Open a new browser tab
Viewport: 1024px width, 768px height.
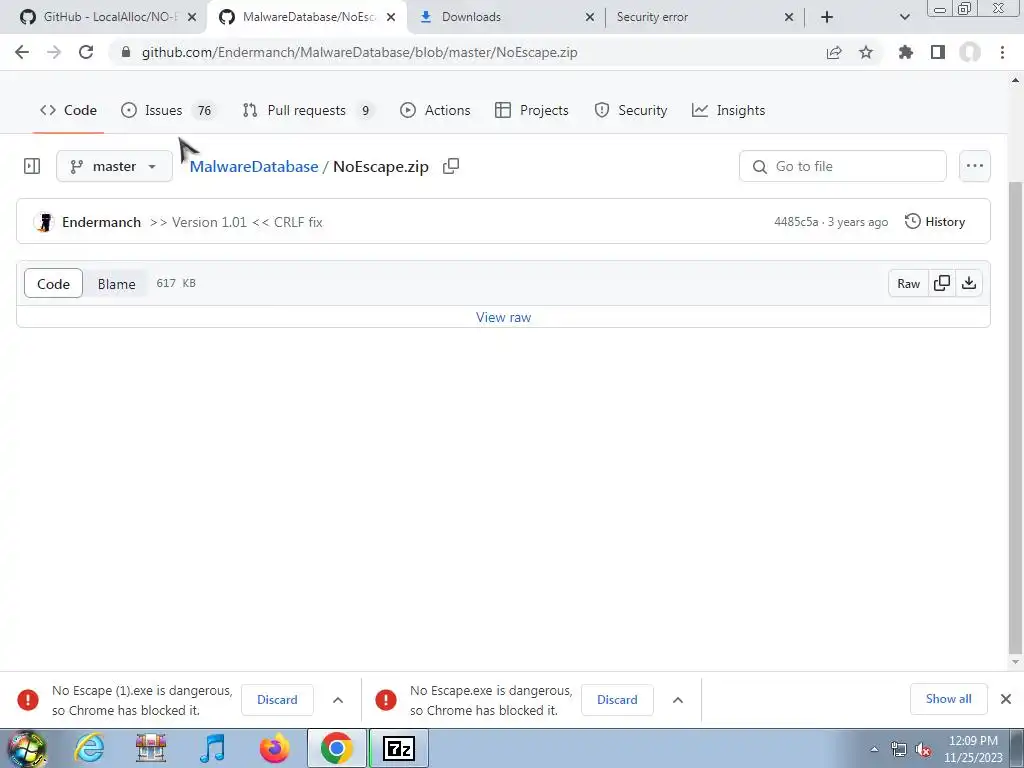[827, 17]
